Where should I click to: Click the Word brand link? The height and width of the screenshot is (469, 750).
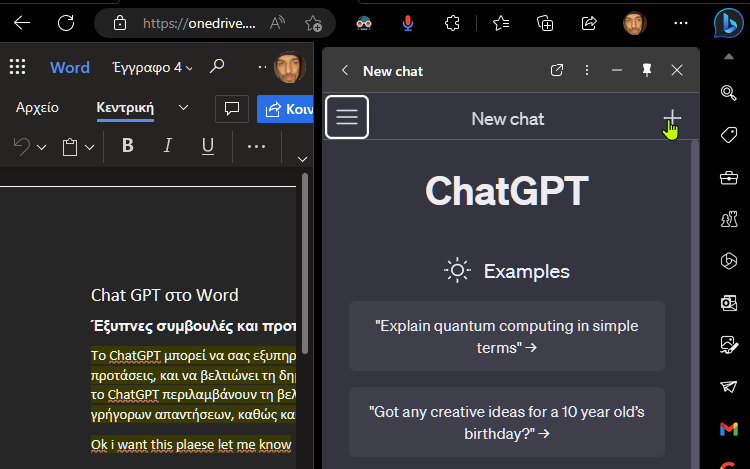pyautogui.click(x=70, y=67)
